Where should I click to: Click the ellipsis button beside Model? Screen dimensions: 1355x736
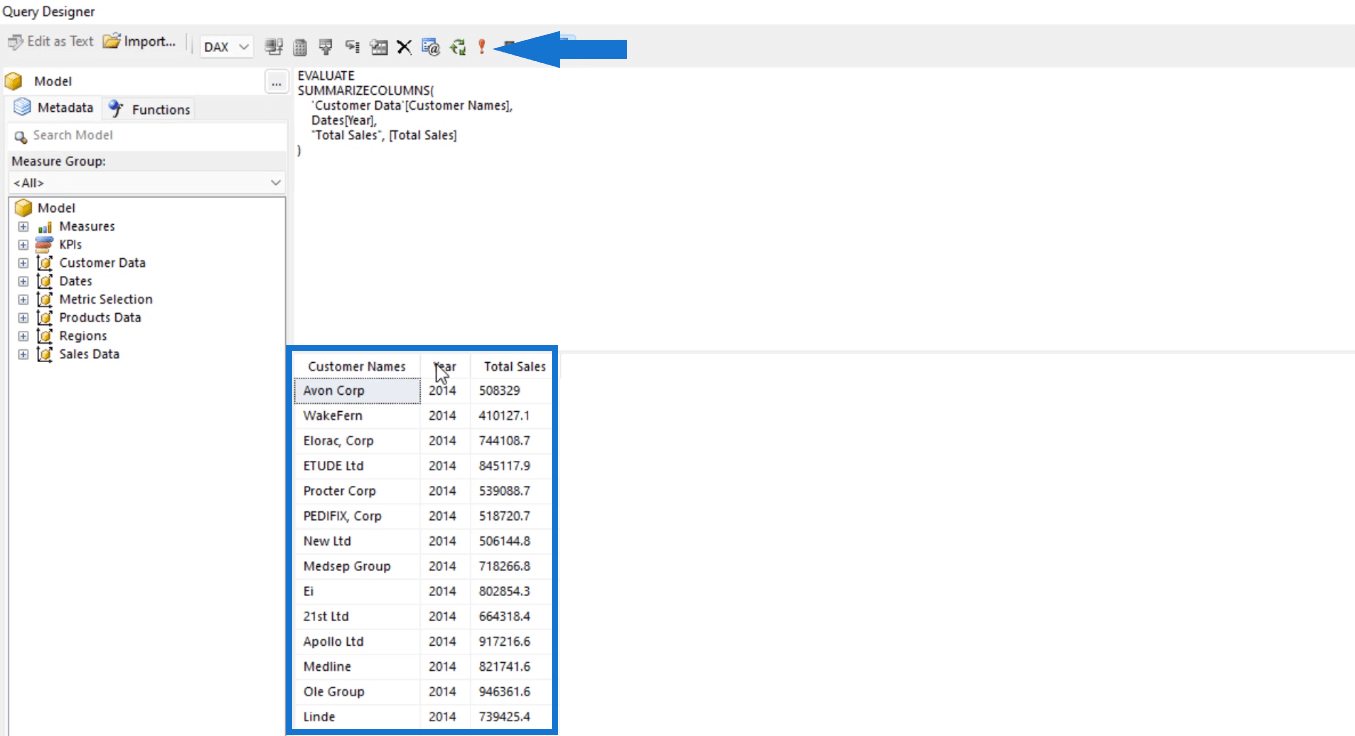(276, 82)
